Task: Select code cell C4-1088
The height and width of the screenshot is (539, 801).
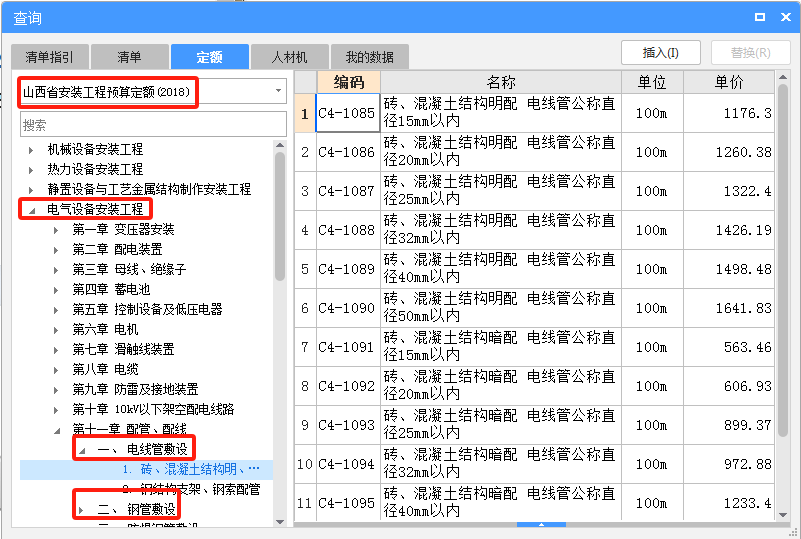Action: [347, 230]
